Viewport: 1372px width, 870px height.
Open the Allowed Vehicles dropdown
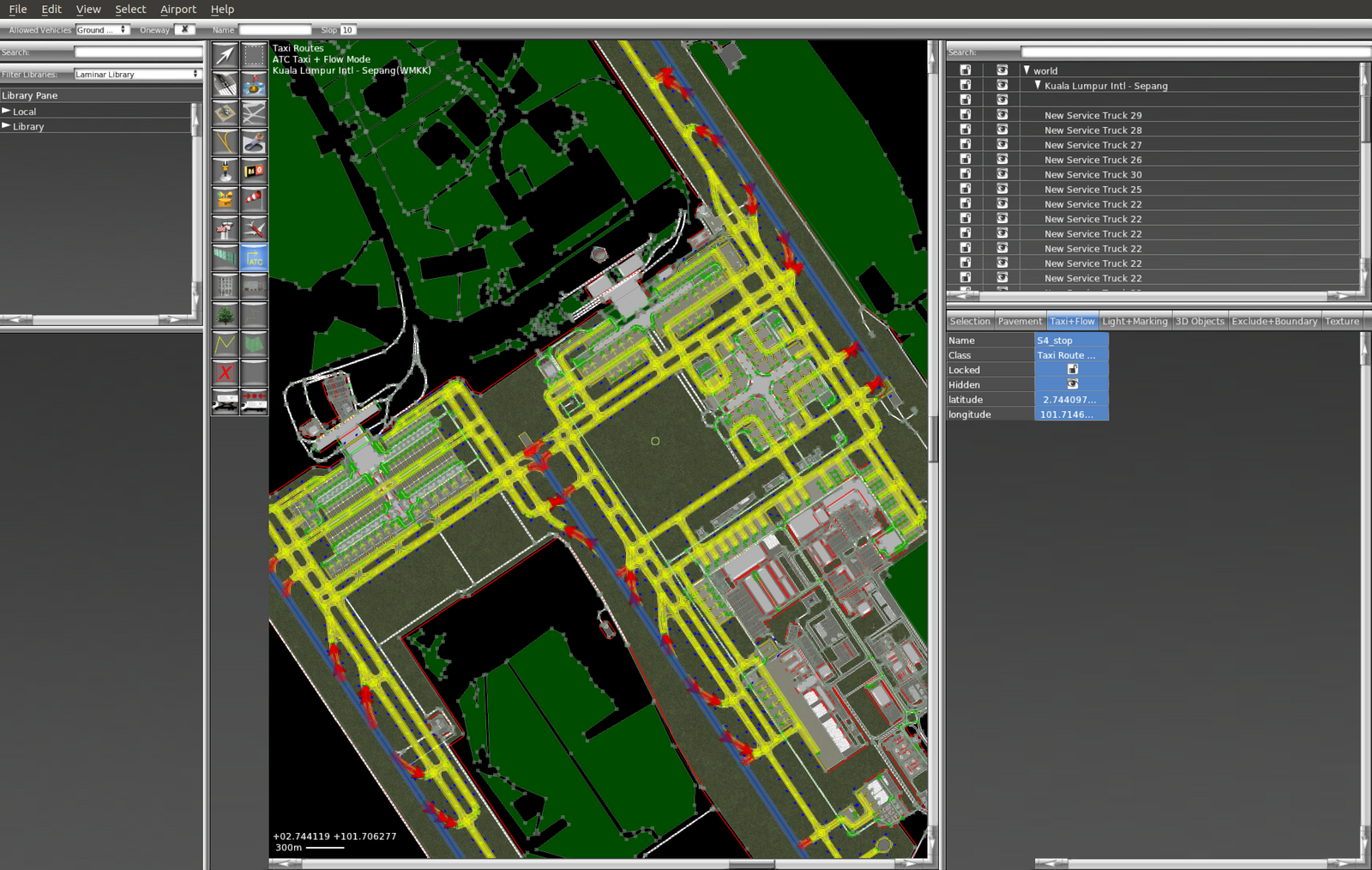[x=102, y=30]
